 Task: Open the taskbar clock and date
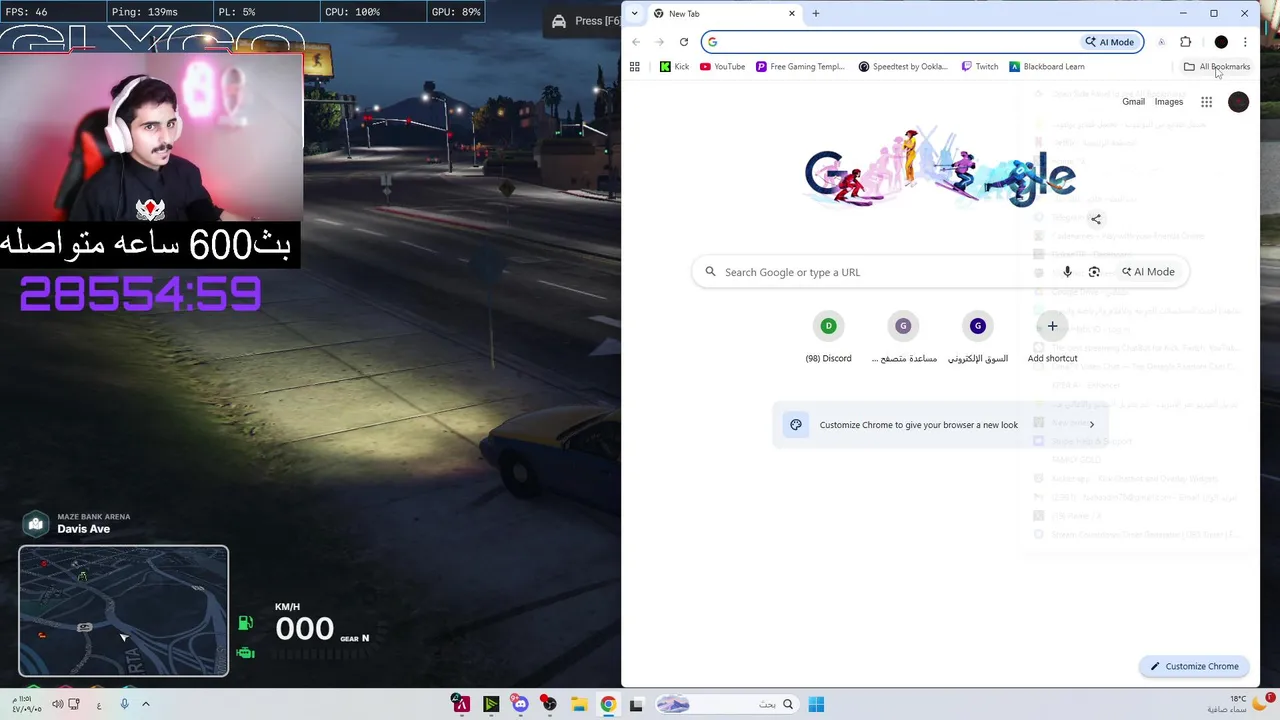[27, 704]
